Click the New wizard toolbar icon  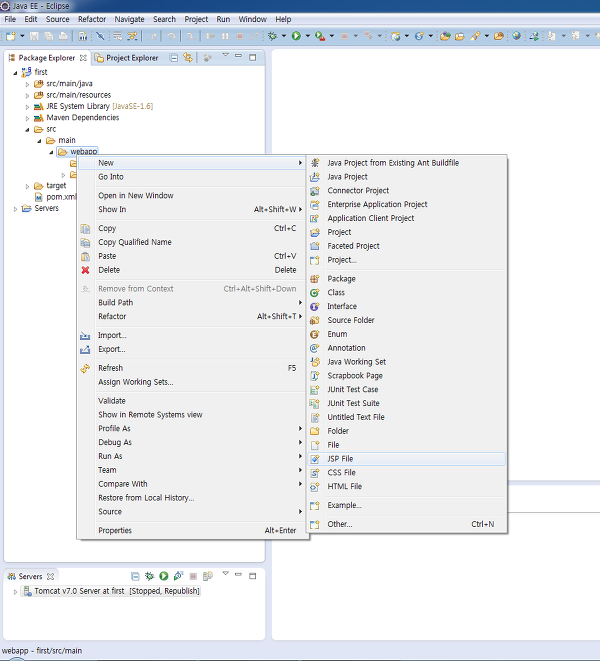(11, 36)
